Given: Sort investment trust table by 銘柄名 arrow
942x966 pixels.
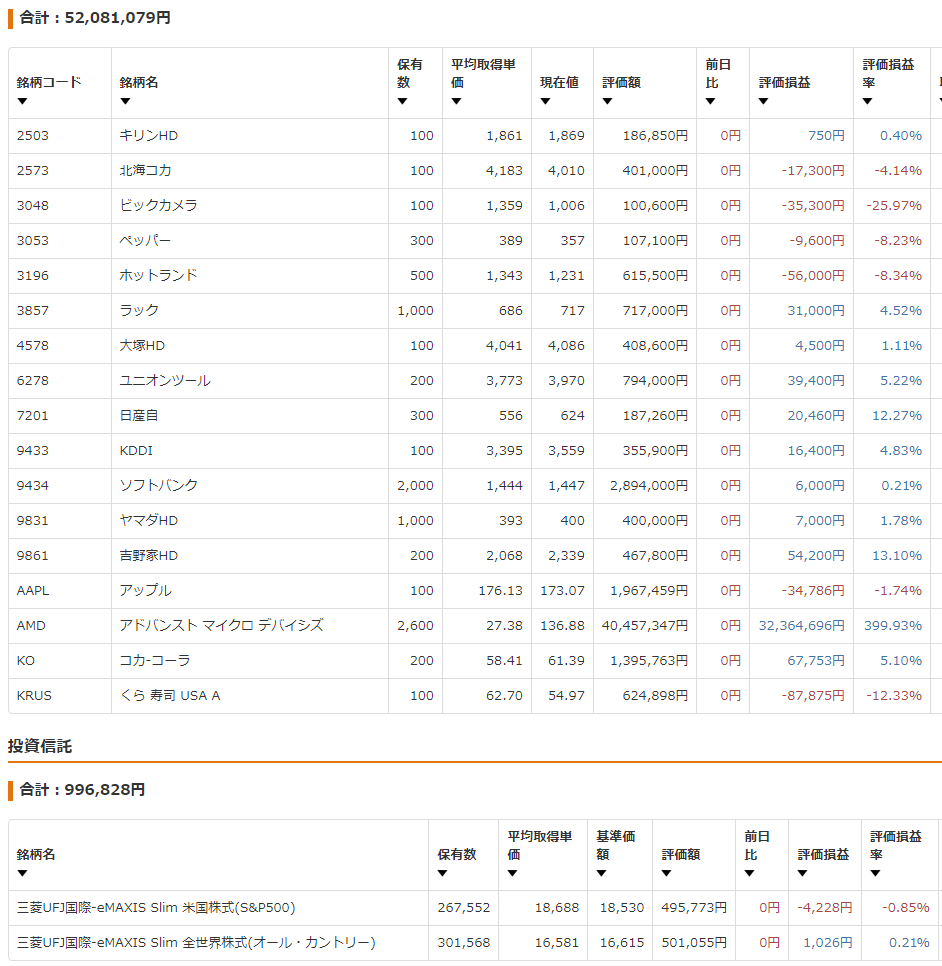Looking at the screenshot, I should pyautogui.click(x=22, y=873).
